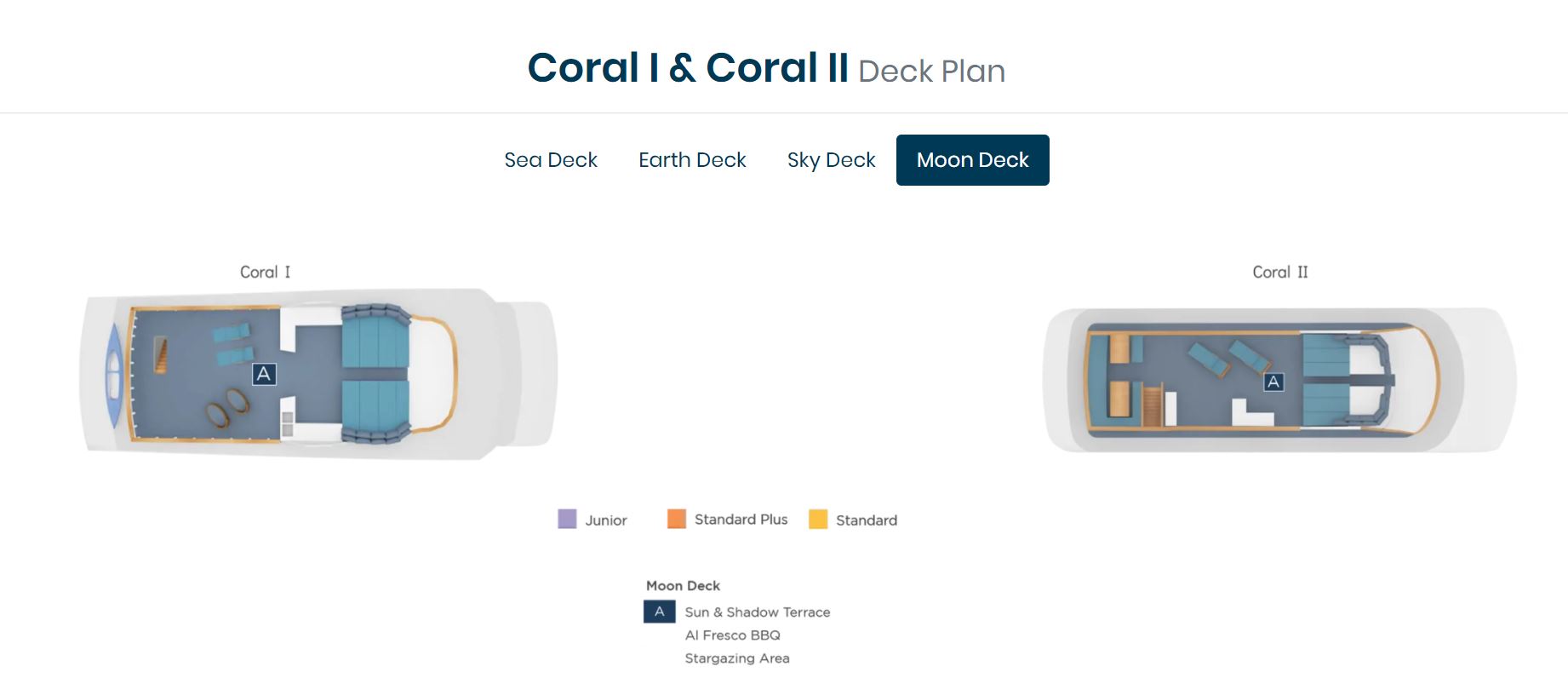Screen dimensions: 1568x695
Task: Select the Sky Deck tab
Action: click(831, 160)
